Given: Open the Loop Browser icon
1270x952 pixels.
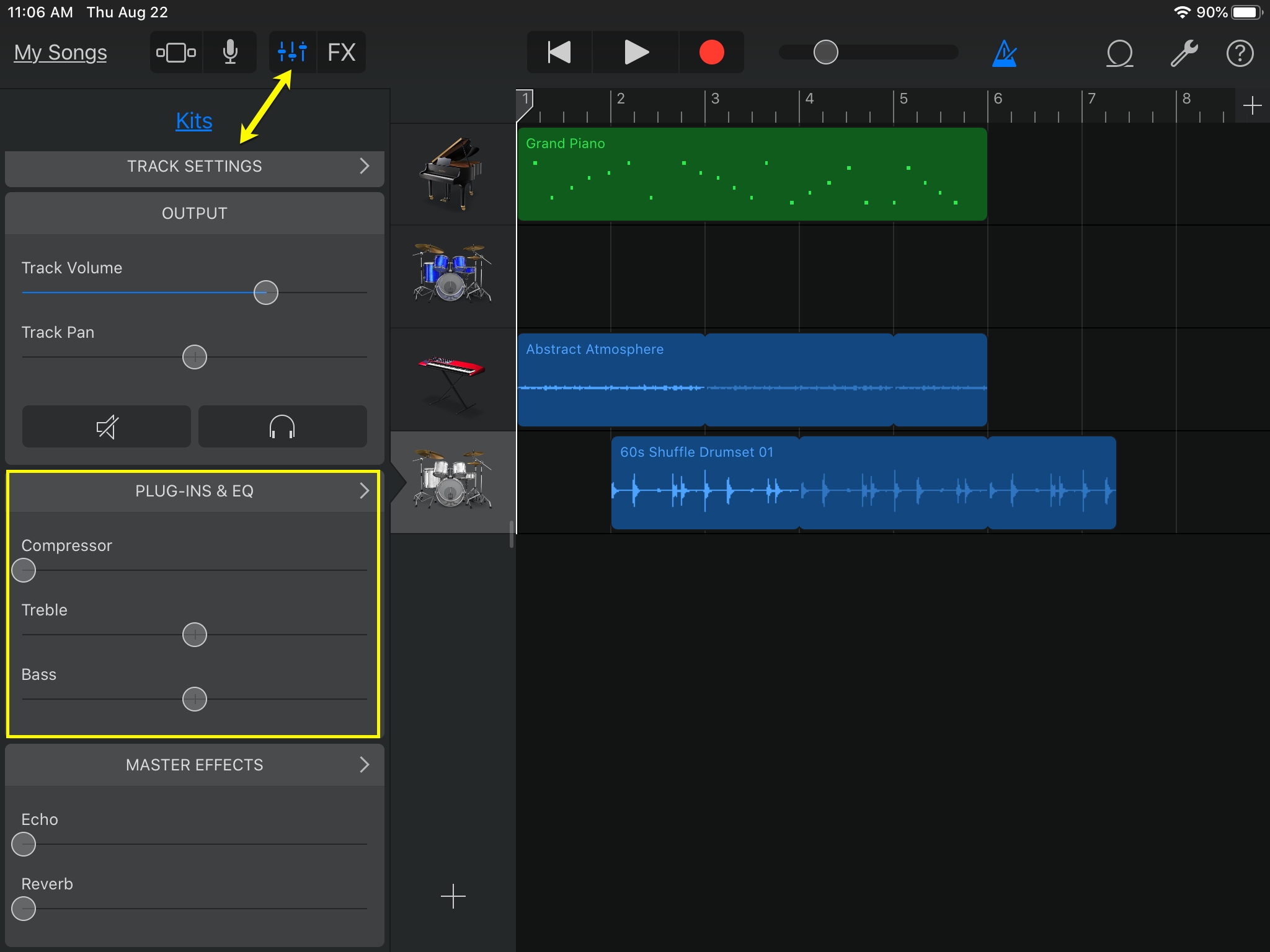Looking at the screenshot, I should point(1120,53).
